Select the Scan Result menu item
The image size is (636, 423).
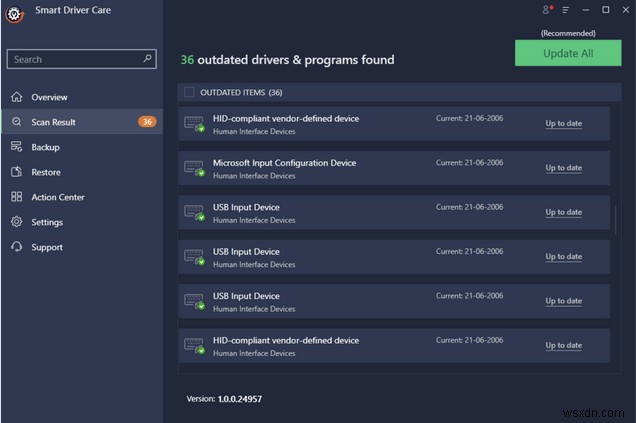pos(53,122)
